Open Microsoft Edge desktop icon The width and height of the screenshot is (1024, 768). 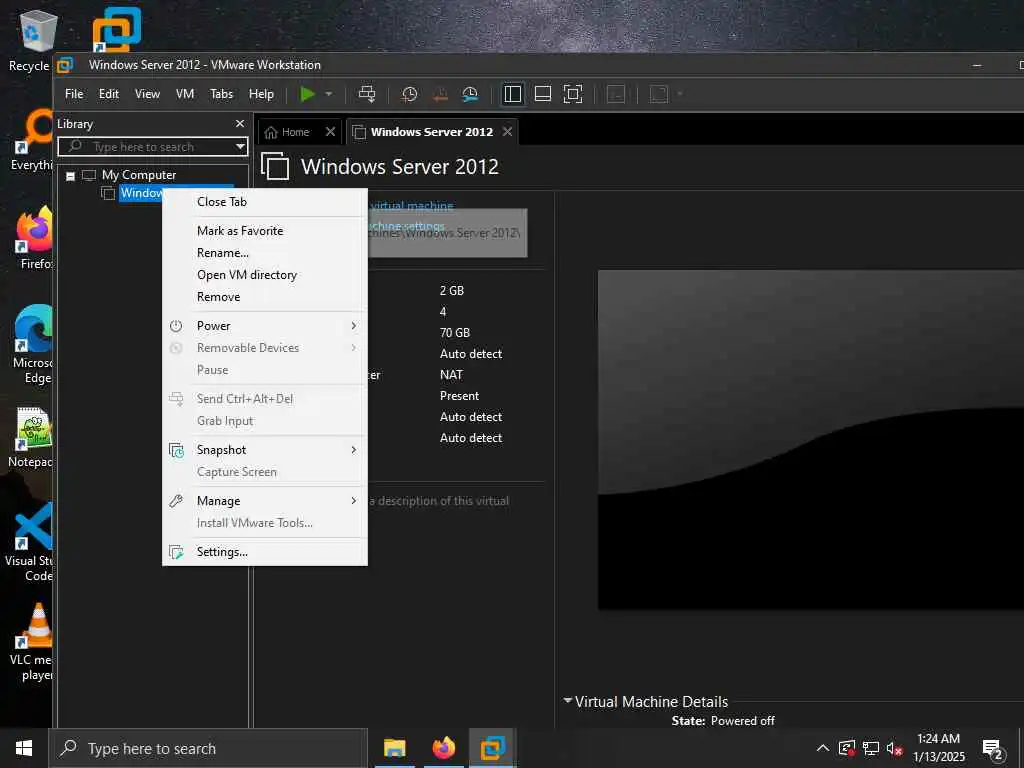32,344
